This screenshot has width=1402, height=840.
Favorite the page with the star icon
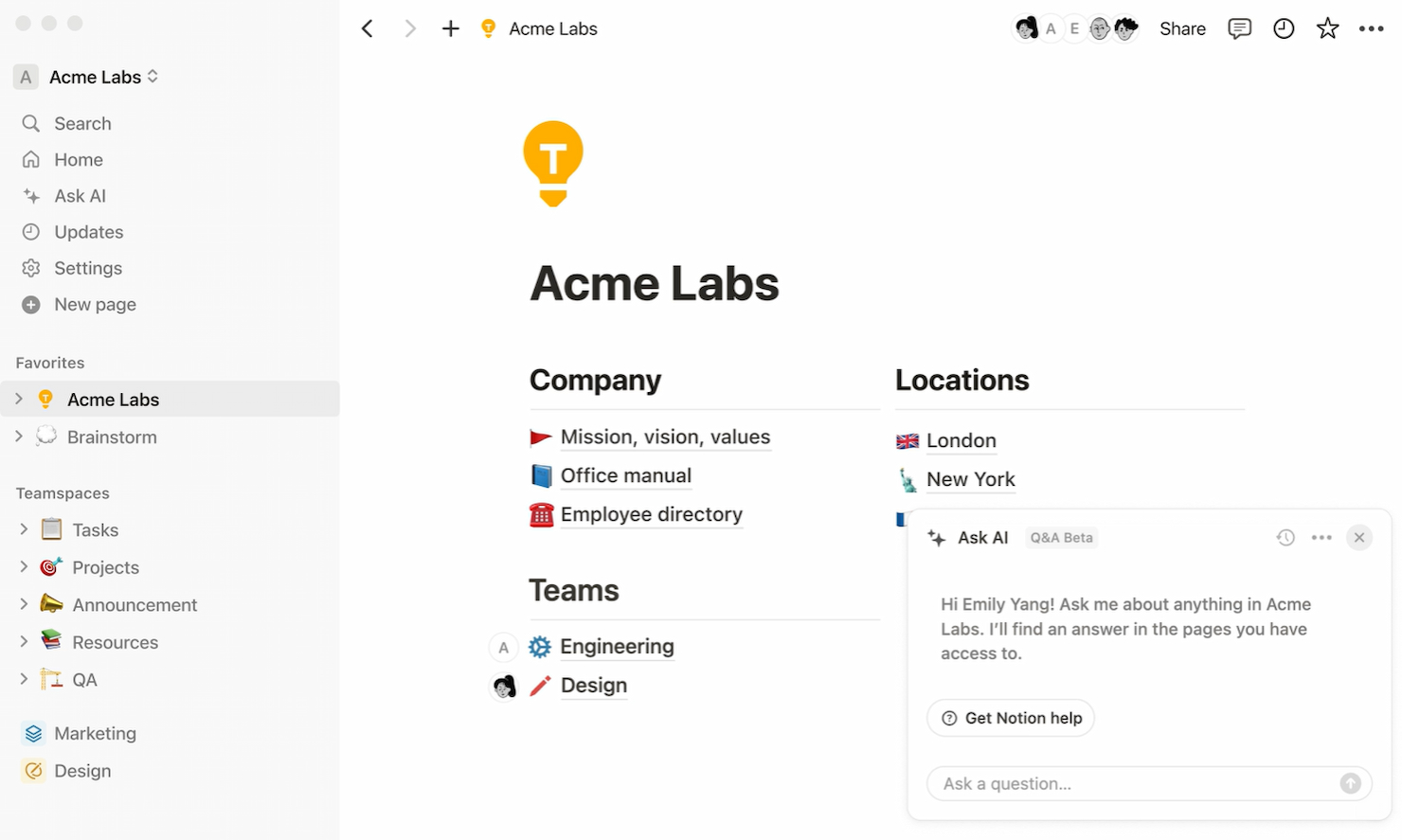(x=1328, y=29)
